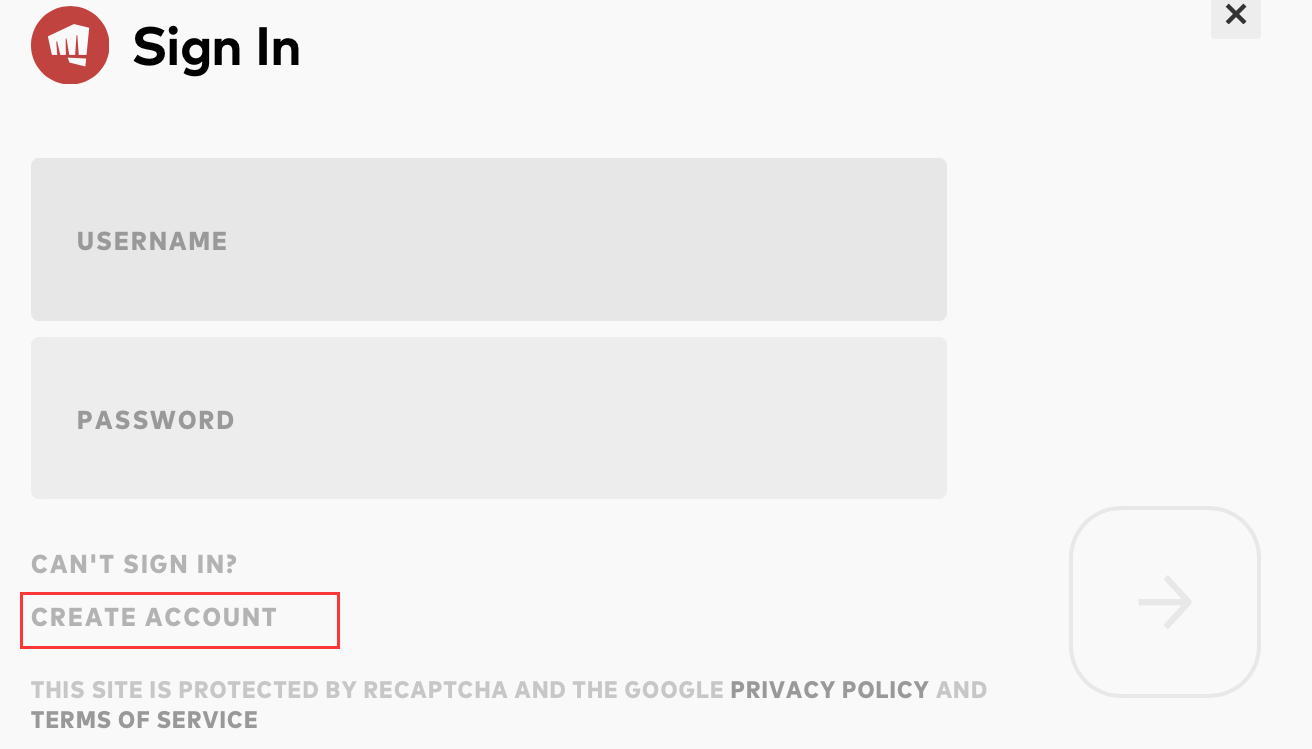Focus the Username input field
1312x749 pixels.
(x=488, y=240)
